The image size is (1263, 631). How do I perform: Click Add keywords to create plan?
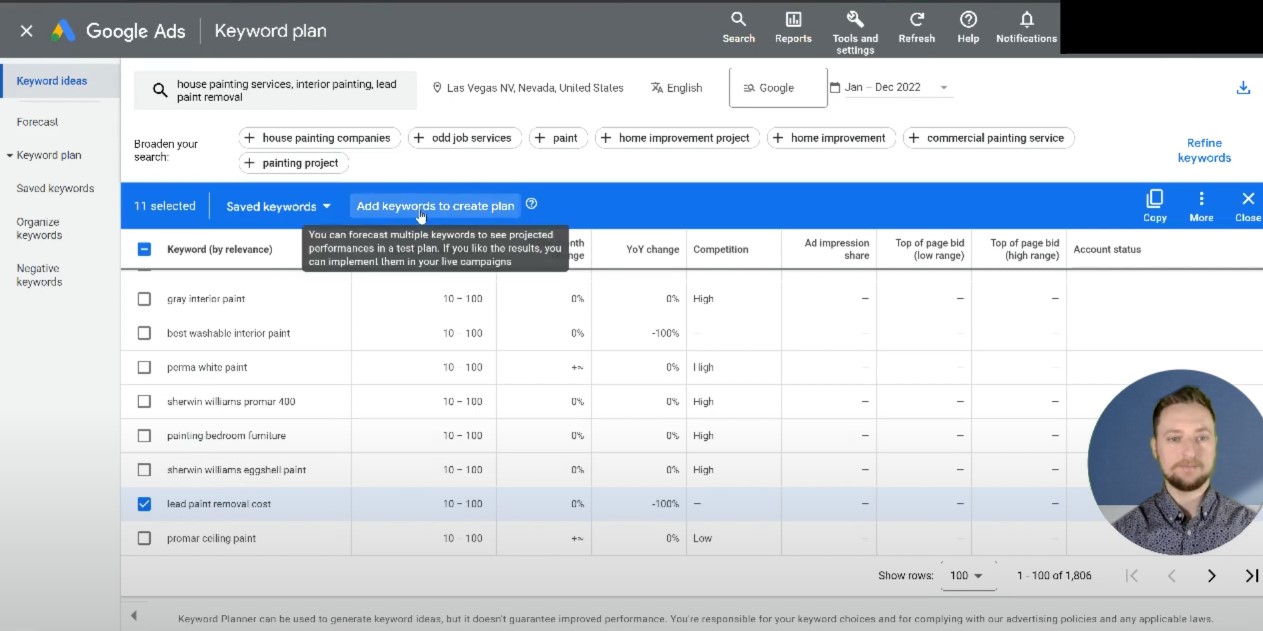(x=436, y=206)
